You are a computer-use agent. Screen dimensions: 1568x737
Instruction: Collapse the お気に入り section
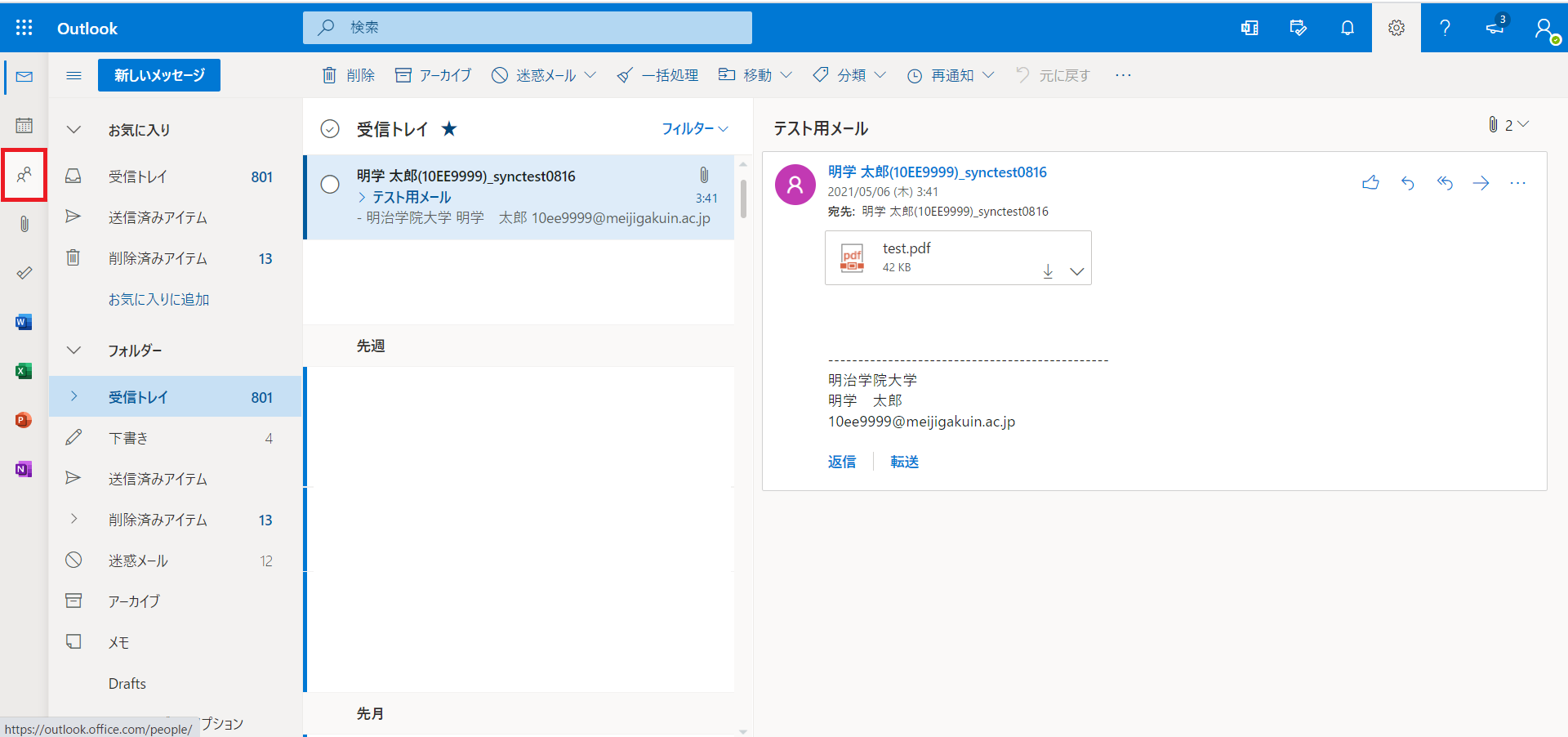point(73,130)
